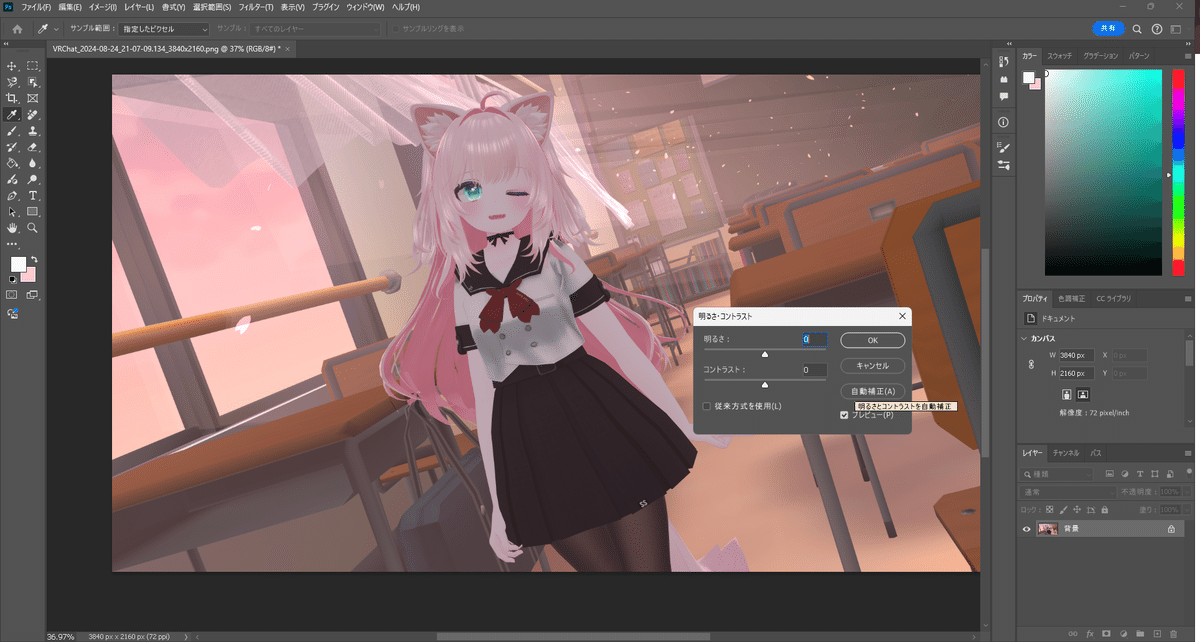
Task: Toggle lock image pixels brush icon
Action: point(1063,509)
